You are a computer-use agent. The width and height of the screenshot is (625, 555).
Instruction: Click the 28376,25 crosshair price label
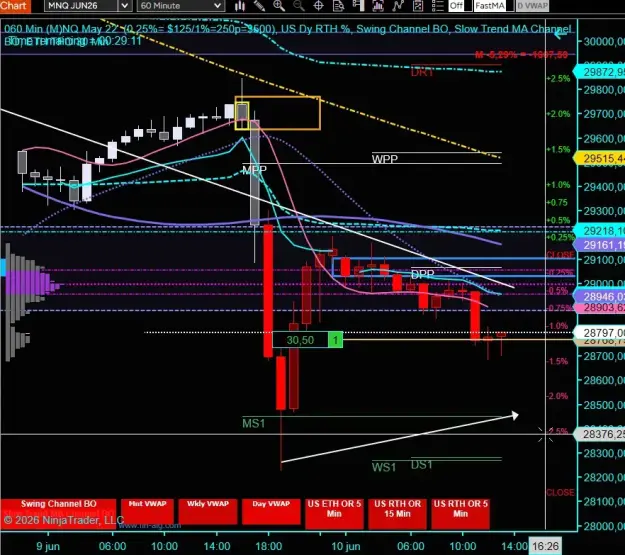[599, 434]
